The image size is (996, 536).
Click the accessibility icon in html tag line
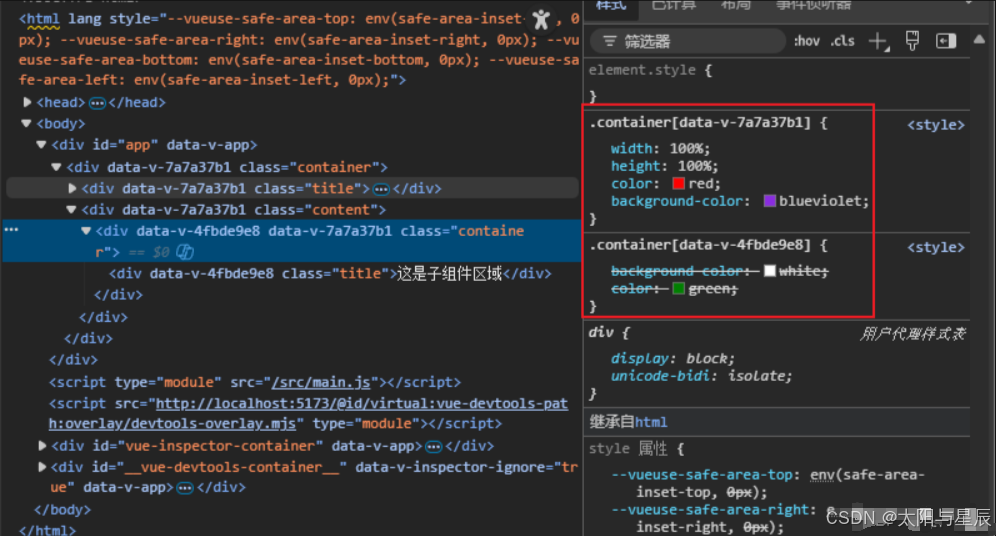click(541, 20)
